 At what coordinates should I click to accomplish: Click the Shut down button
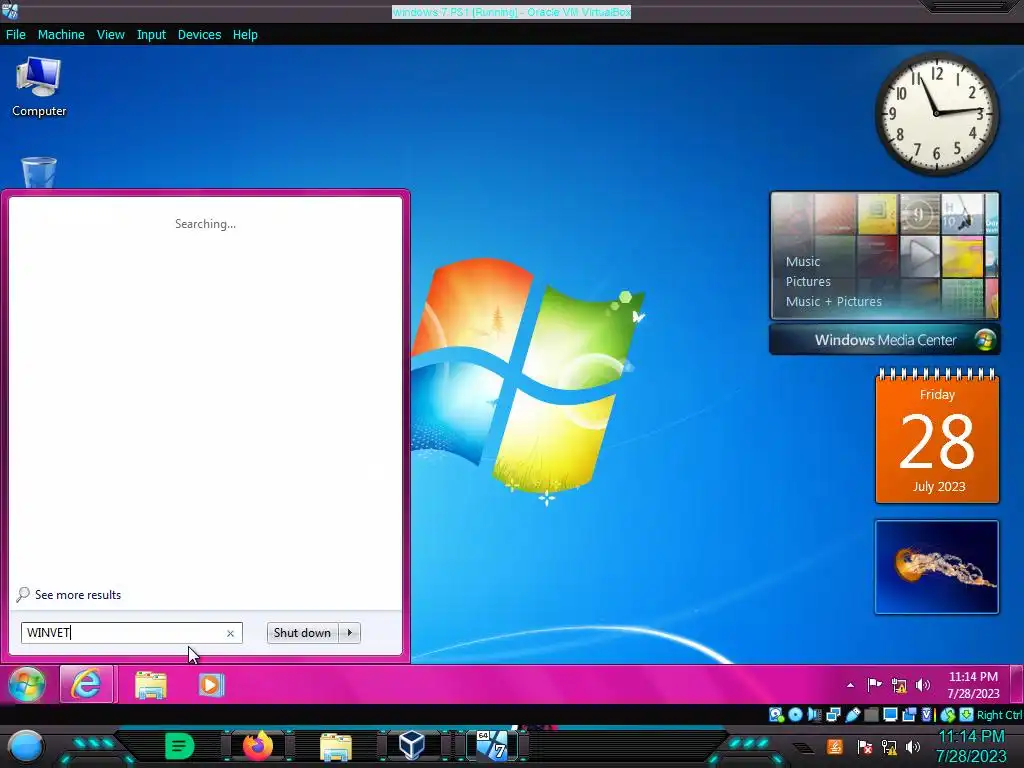pos(303,633)
